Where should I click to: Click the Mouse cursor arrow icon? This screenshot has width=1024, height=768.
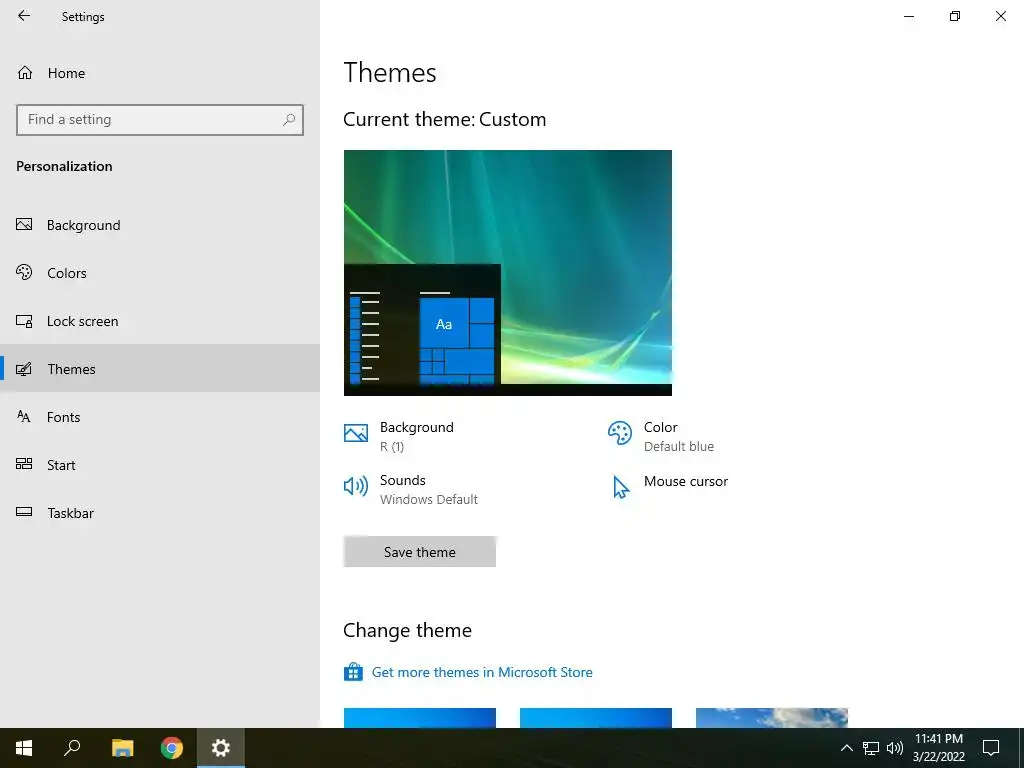point(620,487)
